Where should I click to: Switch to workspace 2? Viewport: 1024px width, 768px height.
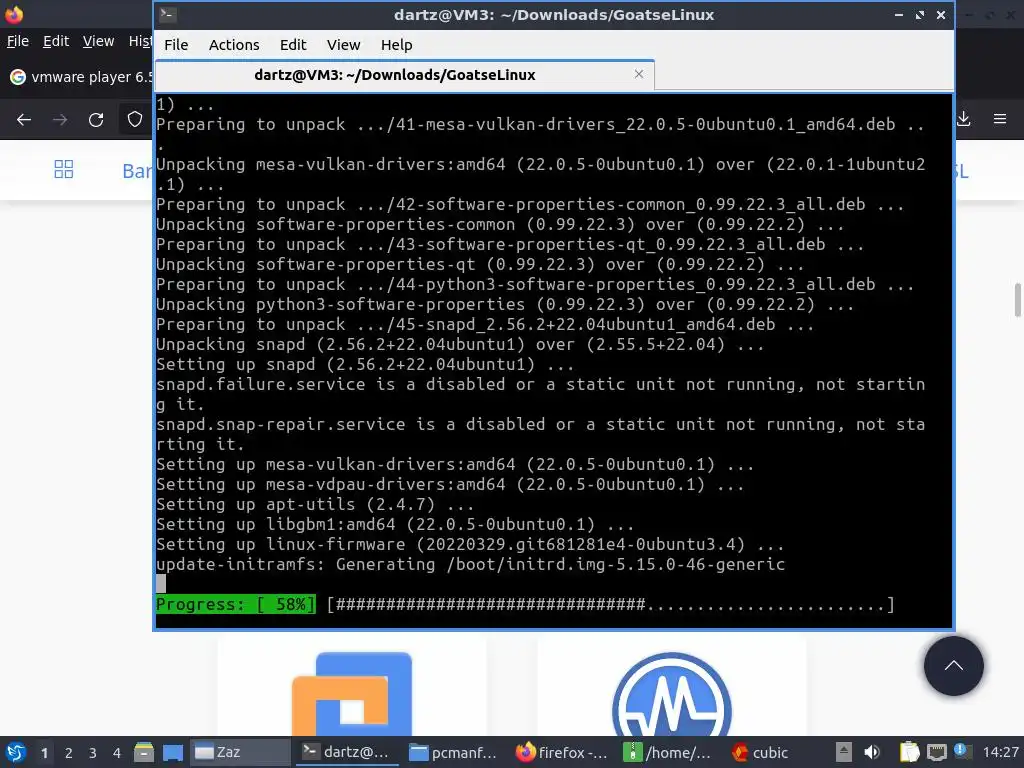pos(69,753)
